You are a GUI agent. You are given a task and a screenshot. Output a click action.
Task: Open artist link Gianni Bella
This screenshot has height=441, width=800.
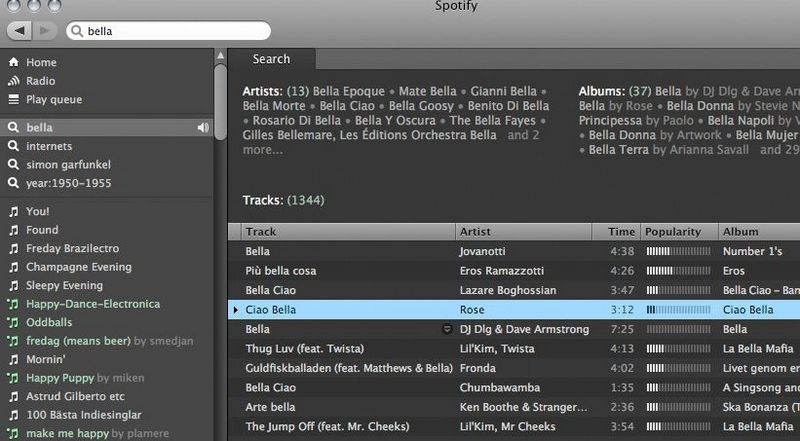click(504, 91)
